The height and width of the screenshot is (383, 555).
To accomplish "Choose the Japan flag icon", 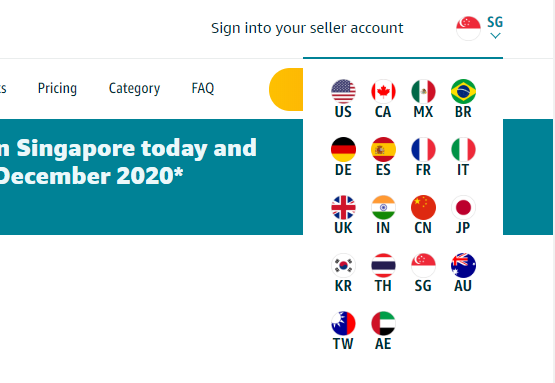I will coord(463,207).
